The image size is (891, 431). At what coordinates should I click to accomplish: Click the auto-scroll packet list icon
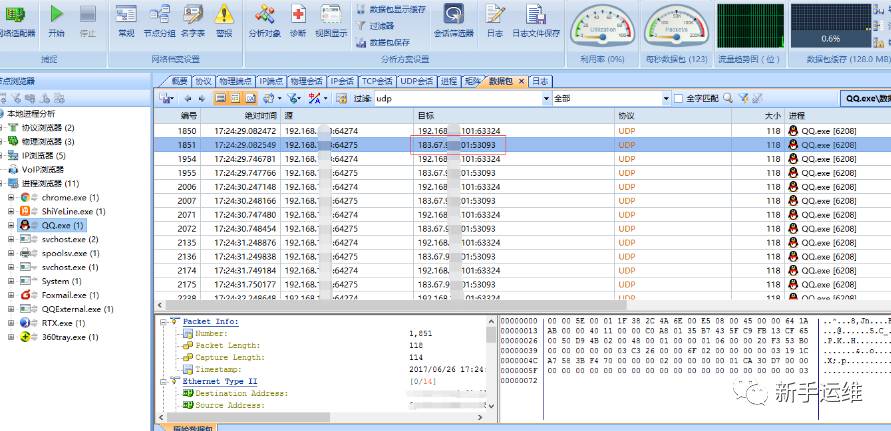tap(341, 99)
